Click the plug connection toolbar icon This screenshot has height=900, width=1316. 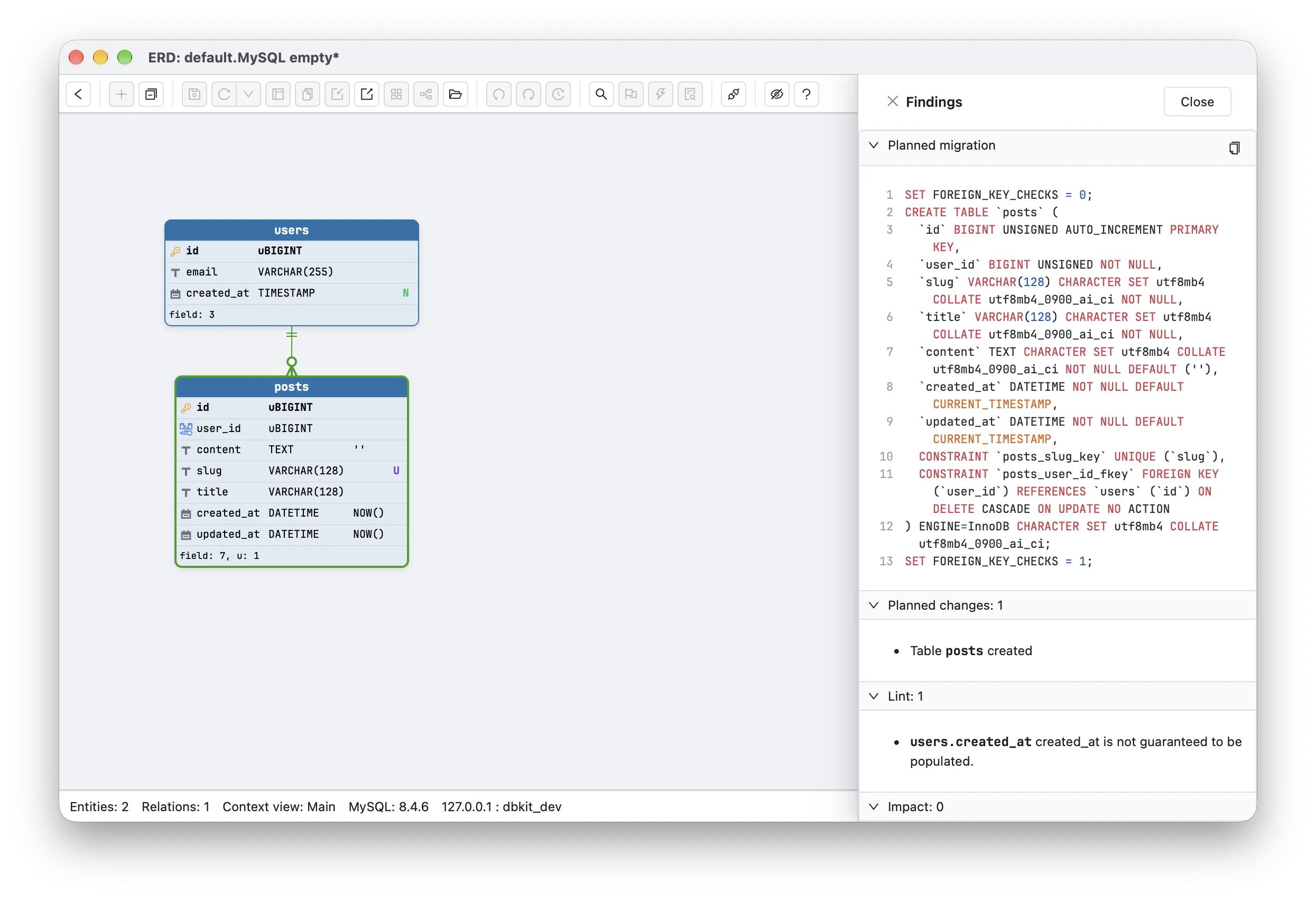tap(734, 94)
